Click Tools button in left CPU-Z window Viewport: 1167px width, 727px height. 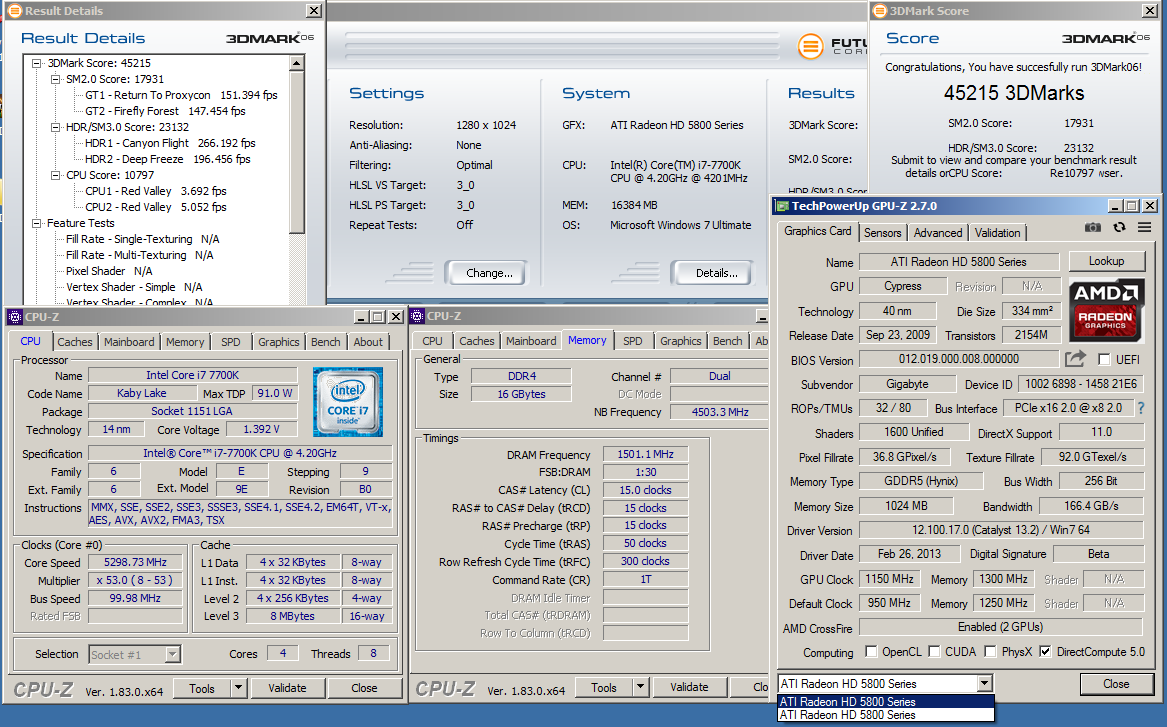pos(202,688)
